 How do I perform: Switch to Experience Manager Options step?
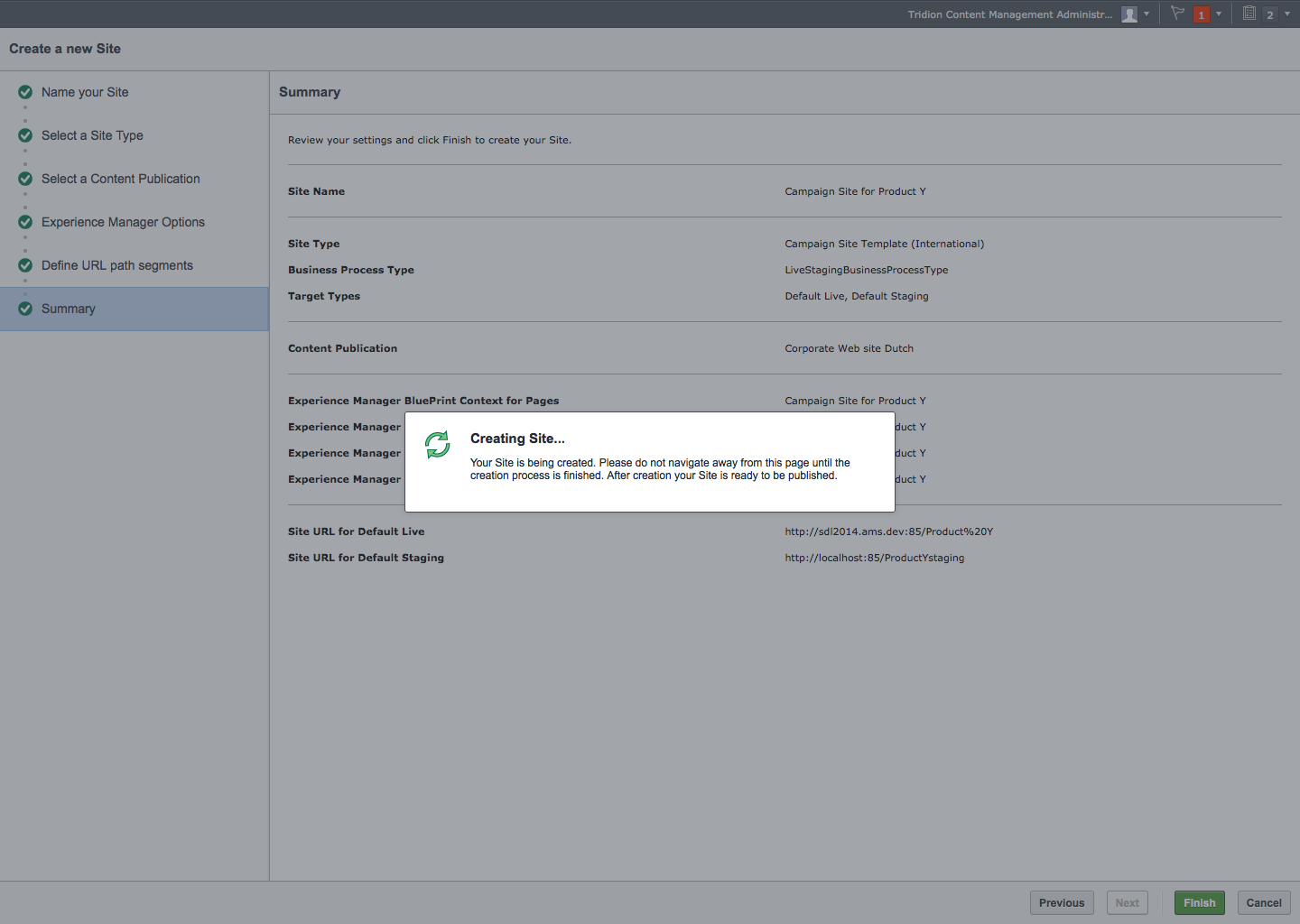point(123,222)
